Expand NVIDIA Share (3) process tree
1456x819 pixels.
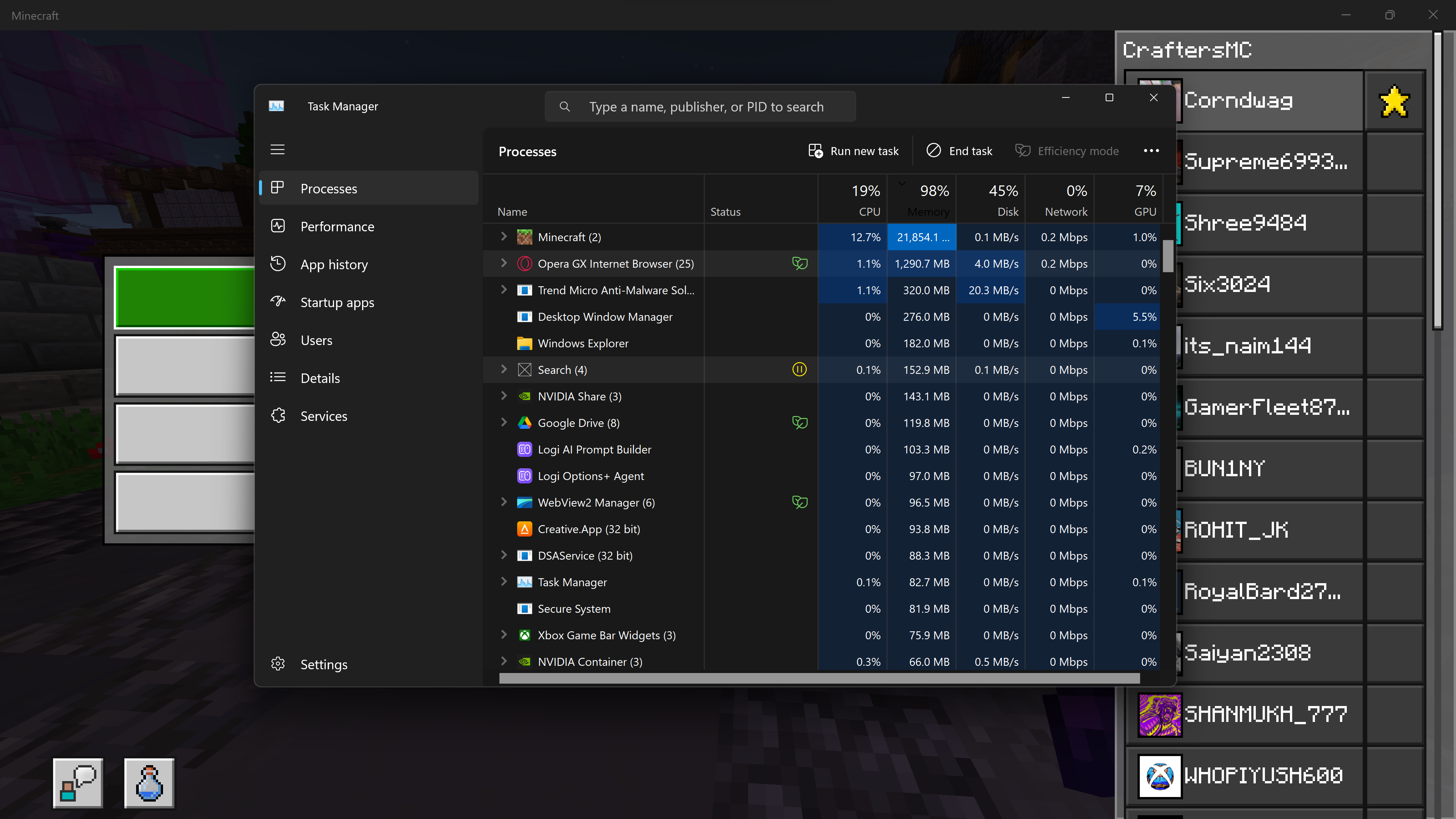coord(504,396)
